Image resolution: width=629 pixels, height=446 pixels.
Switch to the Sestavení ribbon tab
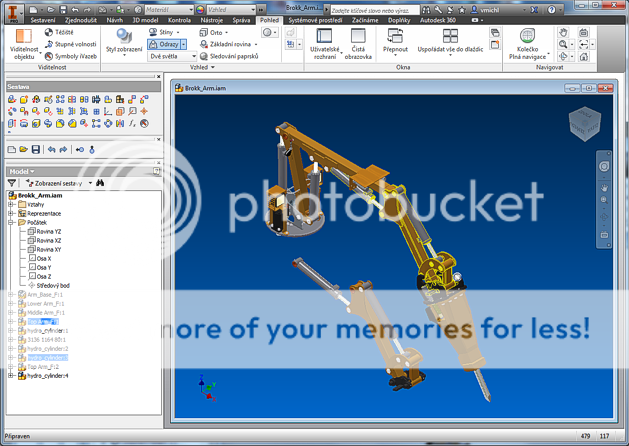[x=43, y=20]
